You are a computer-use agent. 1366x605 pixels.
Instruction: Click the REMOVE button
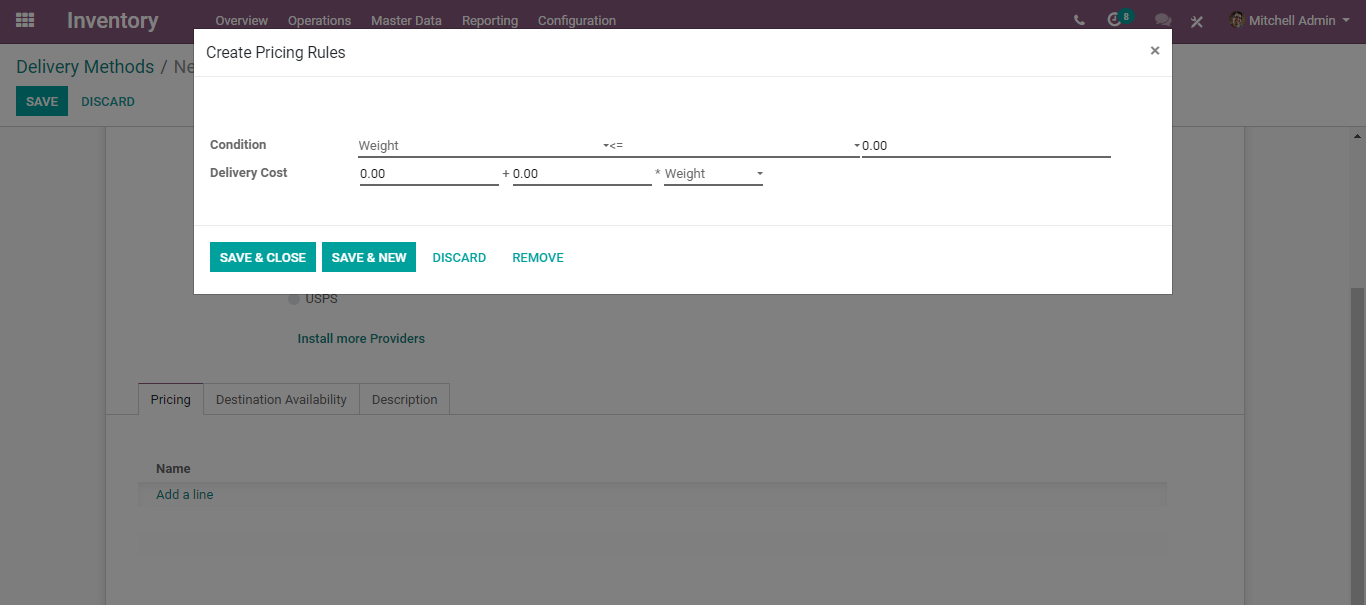pos(538,257)
